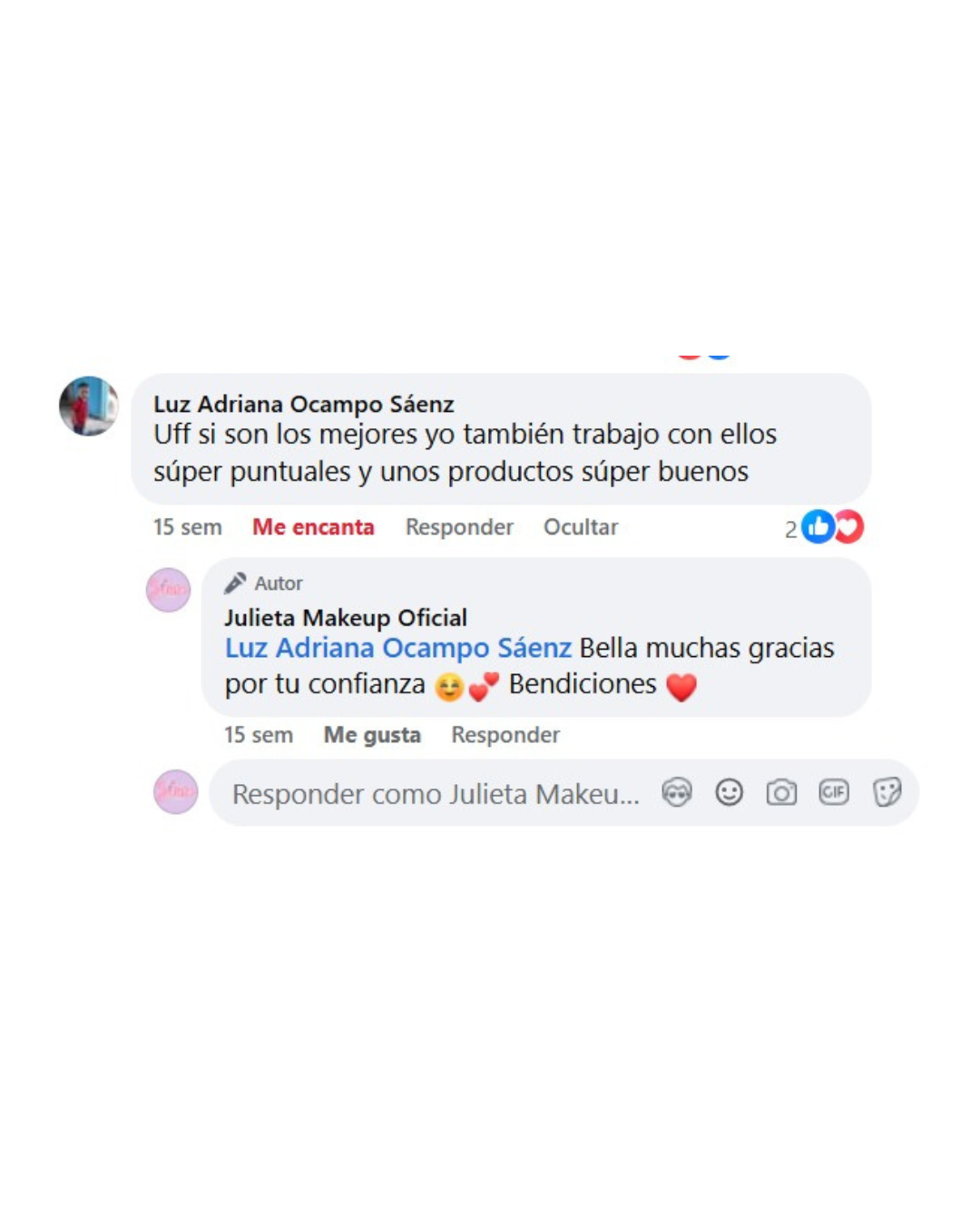Open Luz Adriana's profile picture

click(89, 406)
